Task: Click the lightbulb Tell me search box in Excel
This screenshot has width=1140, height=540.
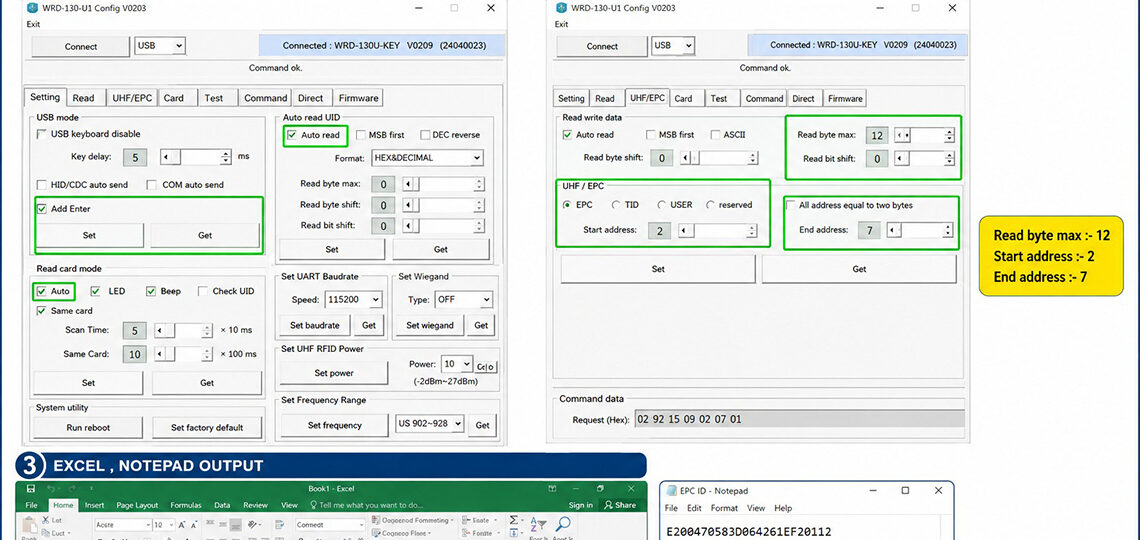Action: pos(366,505)
